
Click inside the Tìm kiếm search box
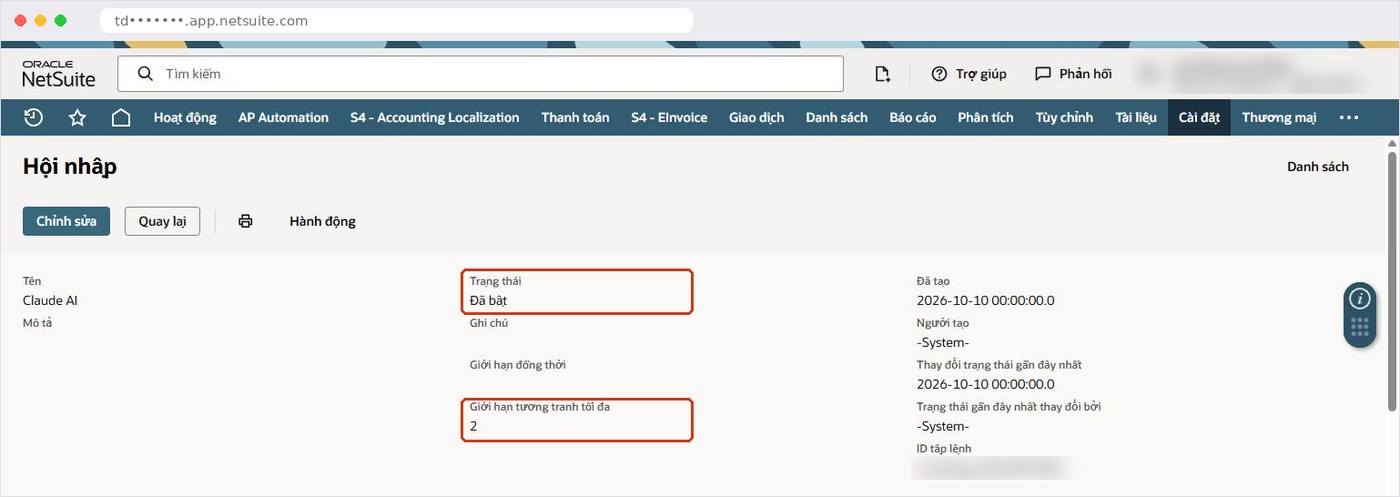click(x=481, y=74)
